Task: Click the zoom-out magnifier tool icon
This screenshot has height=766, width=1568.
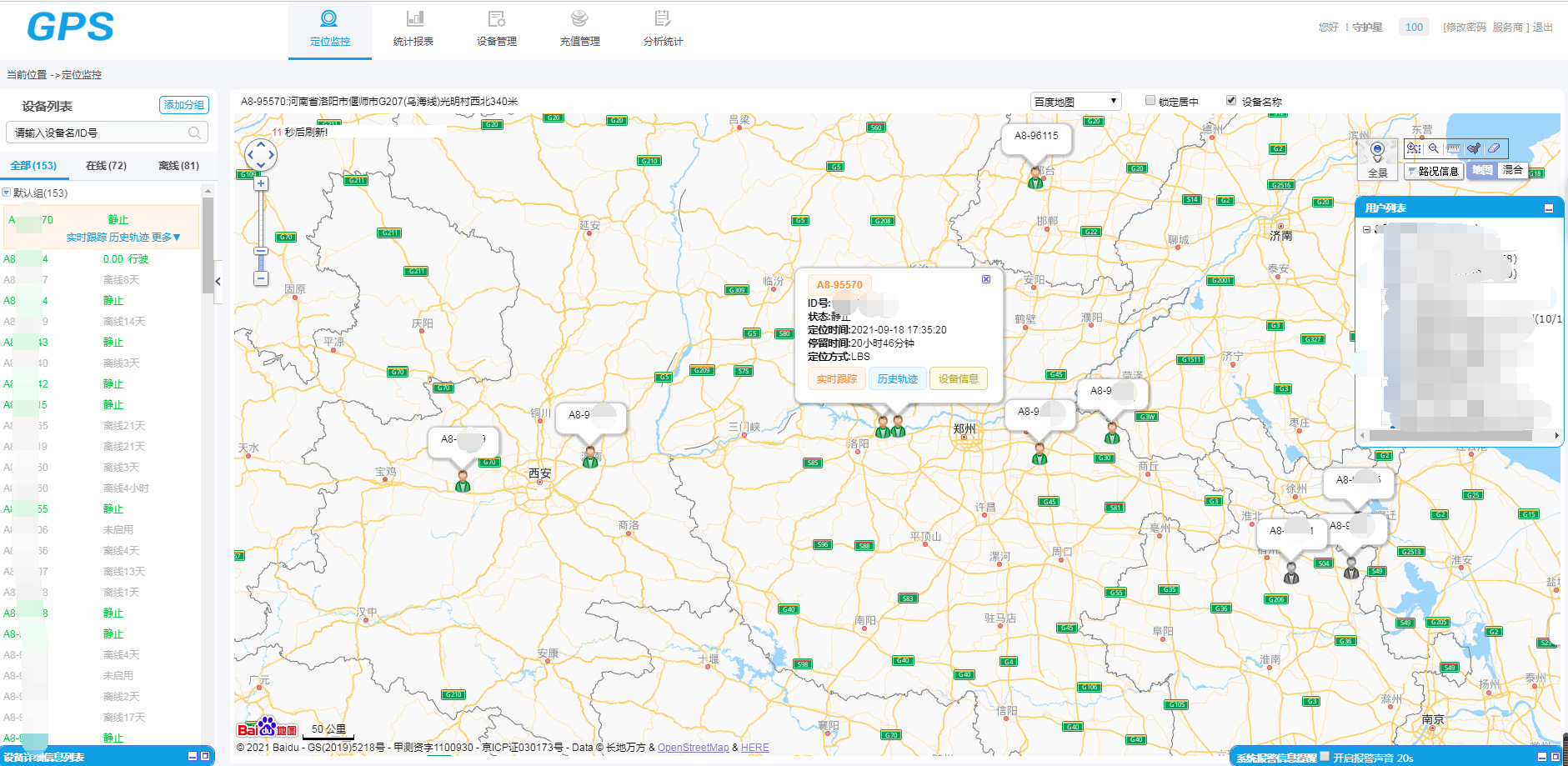Action: coord(1433,148)
